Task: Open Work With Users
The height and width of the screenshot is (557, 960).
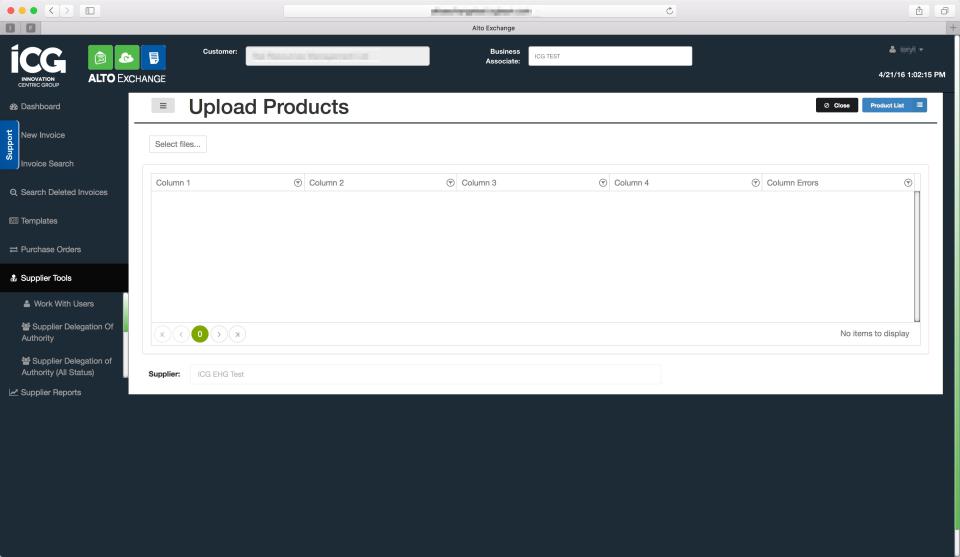Action: [x=59, y=304]
